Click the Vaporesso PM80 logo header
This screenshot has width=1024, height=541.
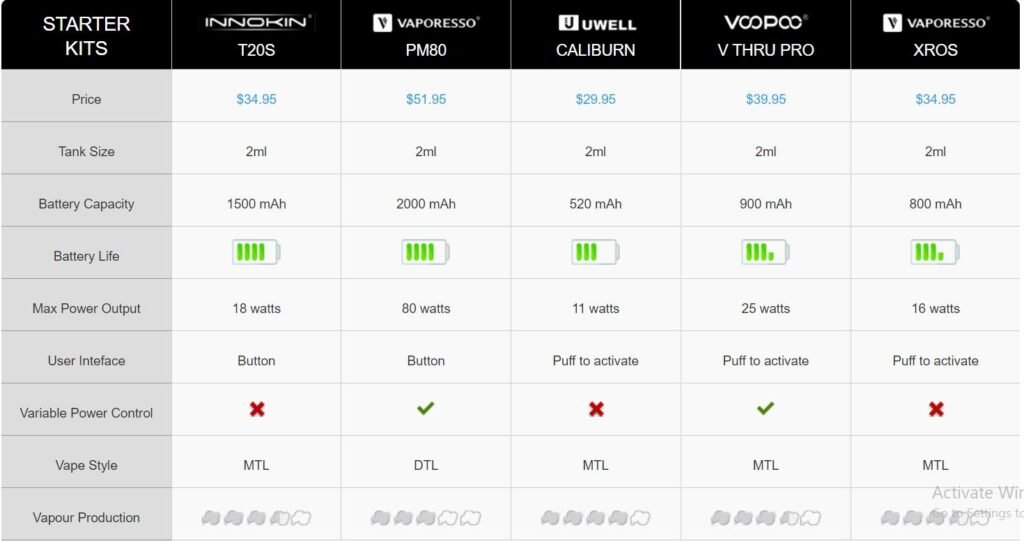pos(426,22)
